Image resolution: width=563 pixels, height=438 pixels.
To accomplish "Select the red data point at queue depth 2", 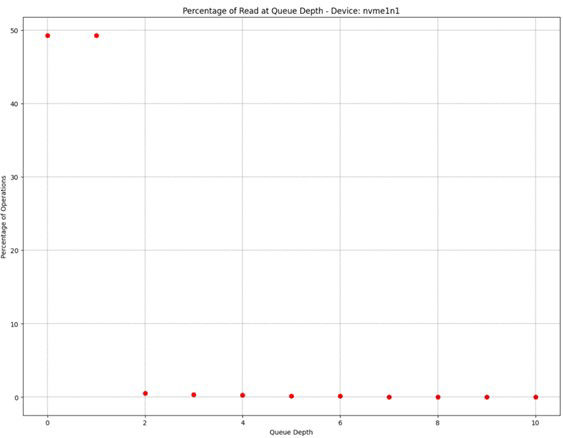I will [x=145, y=393].
